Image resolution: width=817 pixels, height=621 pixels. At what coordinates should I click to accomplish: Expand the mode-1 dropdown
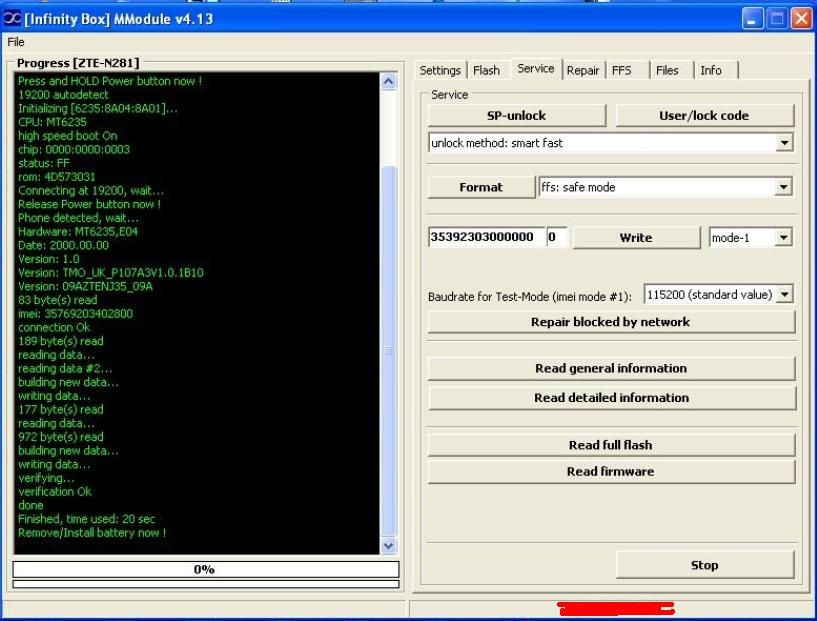click(x=783, y=238)
